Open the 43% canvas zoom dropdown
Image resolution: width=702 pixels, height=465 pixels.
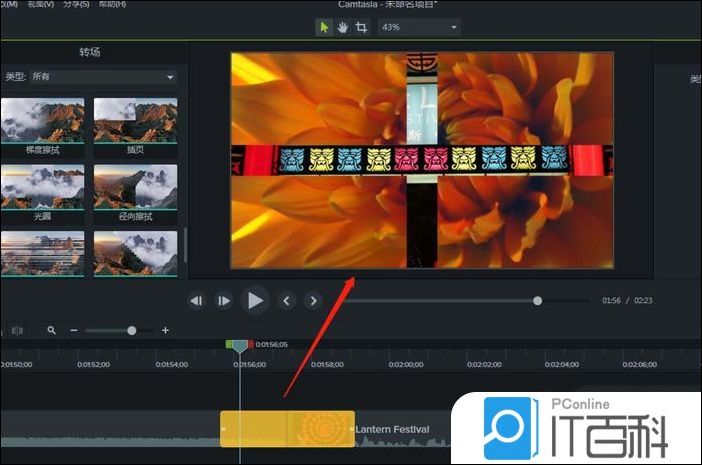(418, 27)
